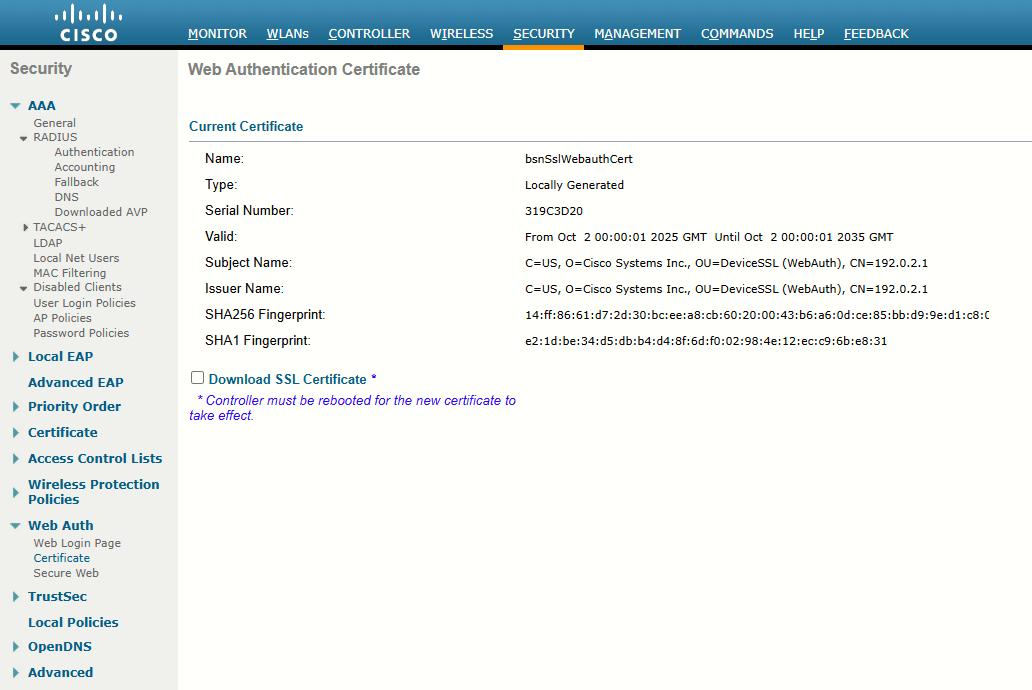Viewport: 1032px width, 690px height.
Task: Open Advanced EAP section
Action: pos(76,383)
